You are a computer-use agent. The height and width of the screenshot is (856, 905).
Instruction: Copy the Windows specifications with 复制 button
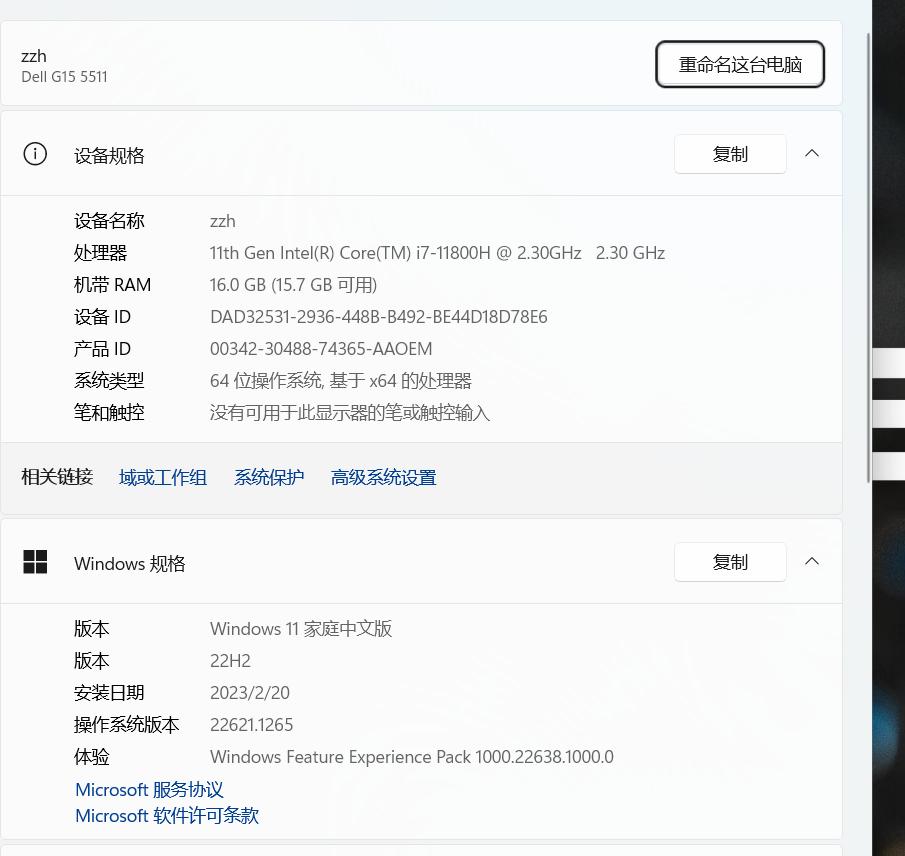(730, 562)
